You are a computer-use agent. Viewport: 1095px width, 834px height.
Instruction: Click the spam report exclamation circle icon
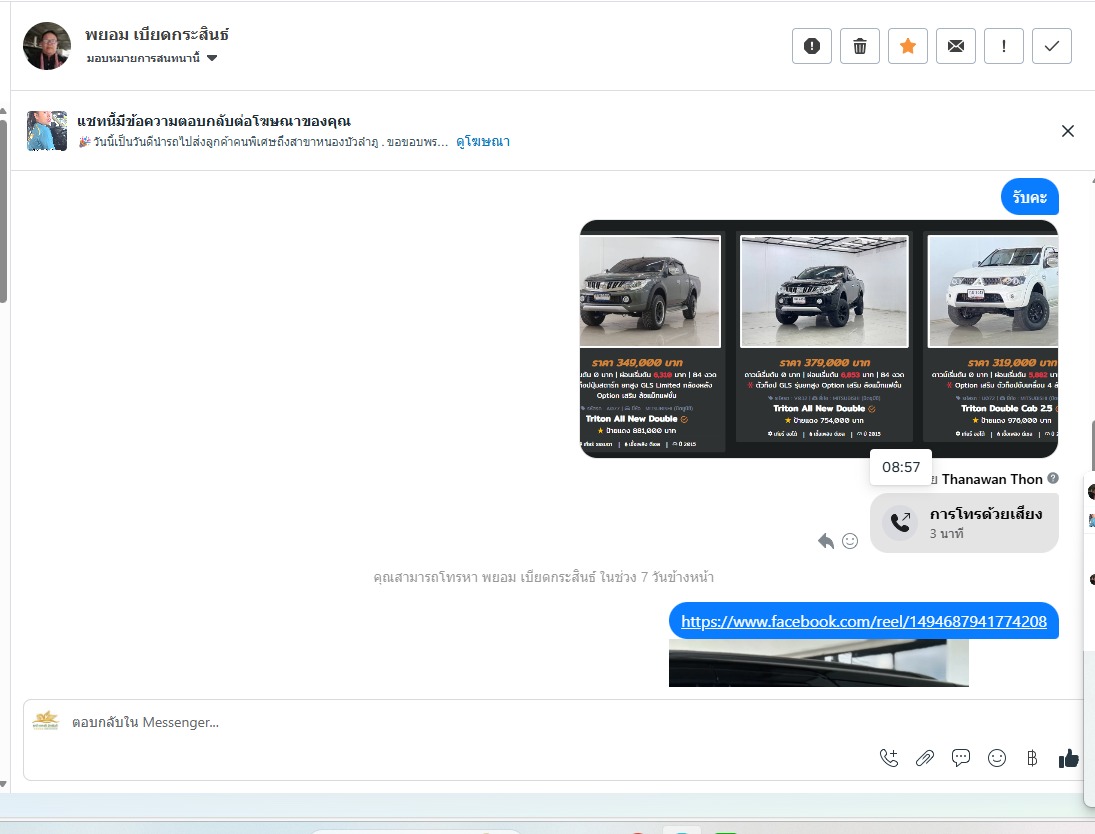(811, 46)
